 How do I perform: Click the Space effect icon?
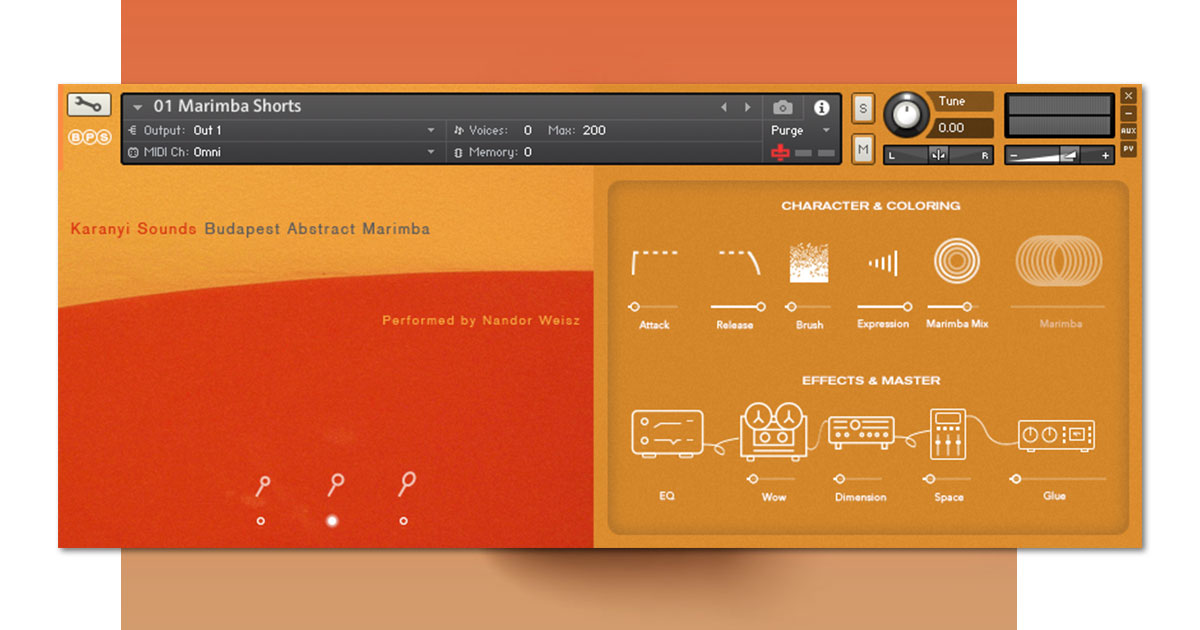(x=946, y=434)
